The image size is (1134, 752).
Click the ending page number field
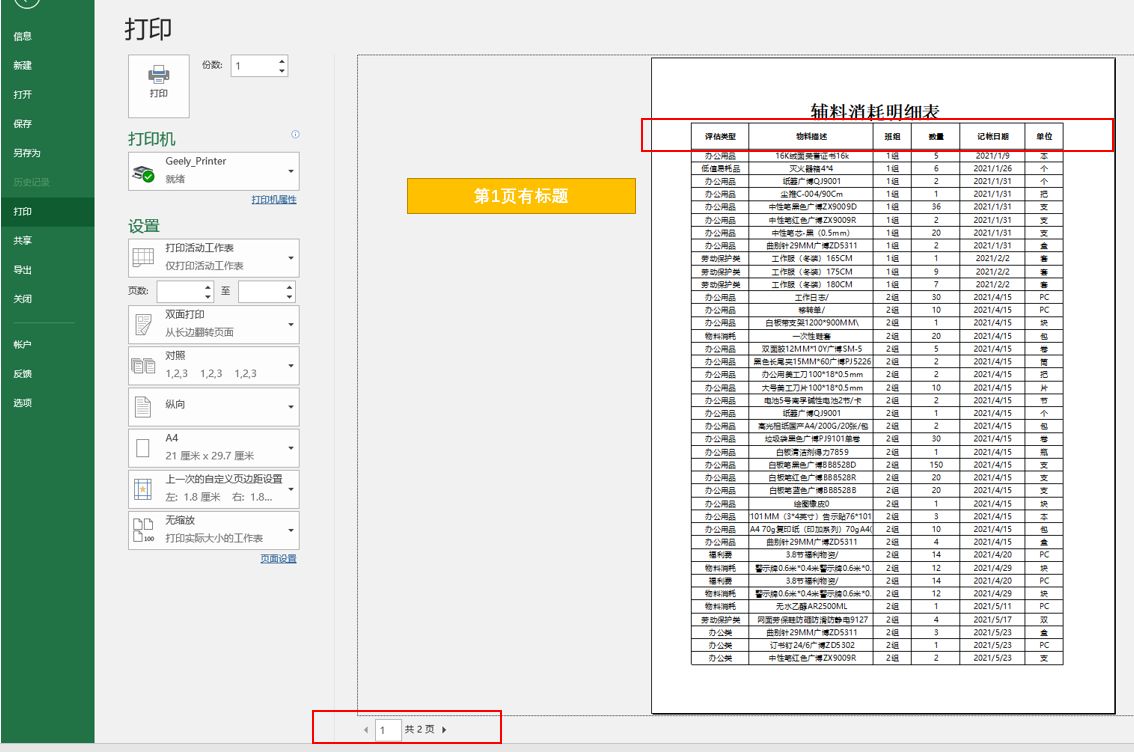tap(261, 291)
